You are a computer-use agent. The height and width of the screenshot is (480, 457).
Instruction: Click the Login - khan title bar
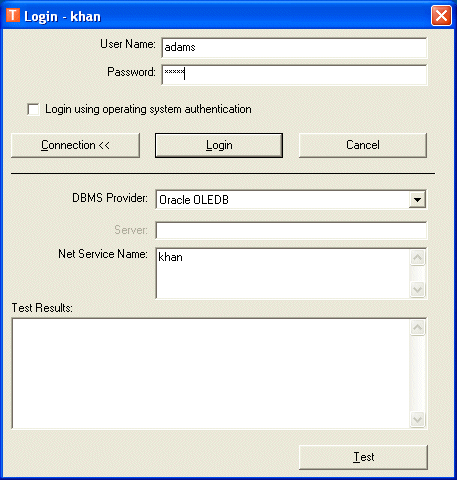coord(217,16)
